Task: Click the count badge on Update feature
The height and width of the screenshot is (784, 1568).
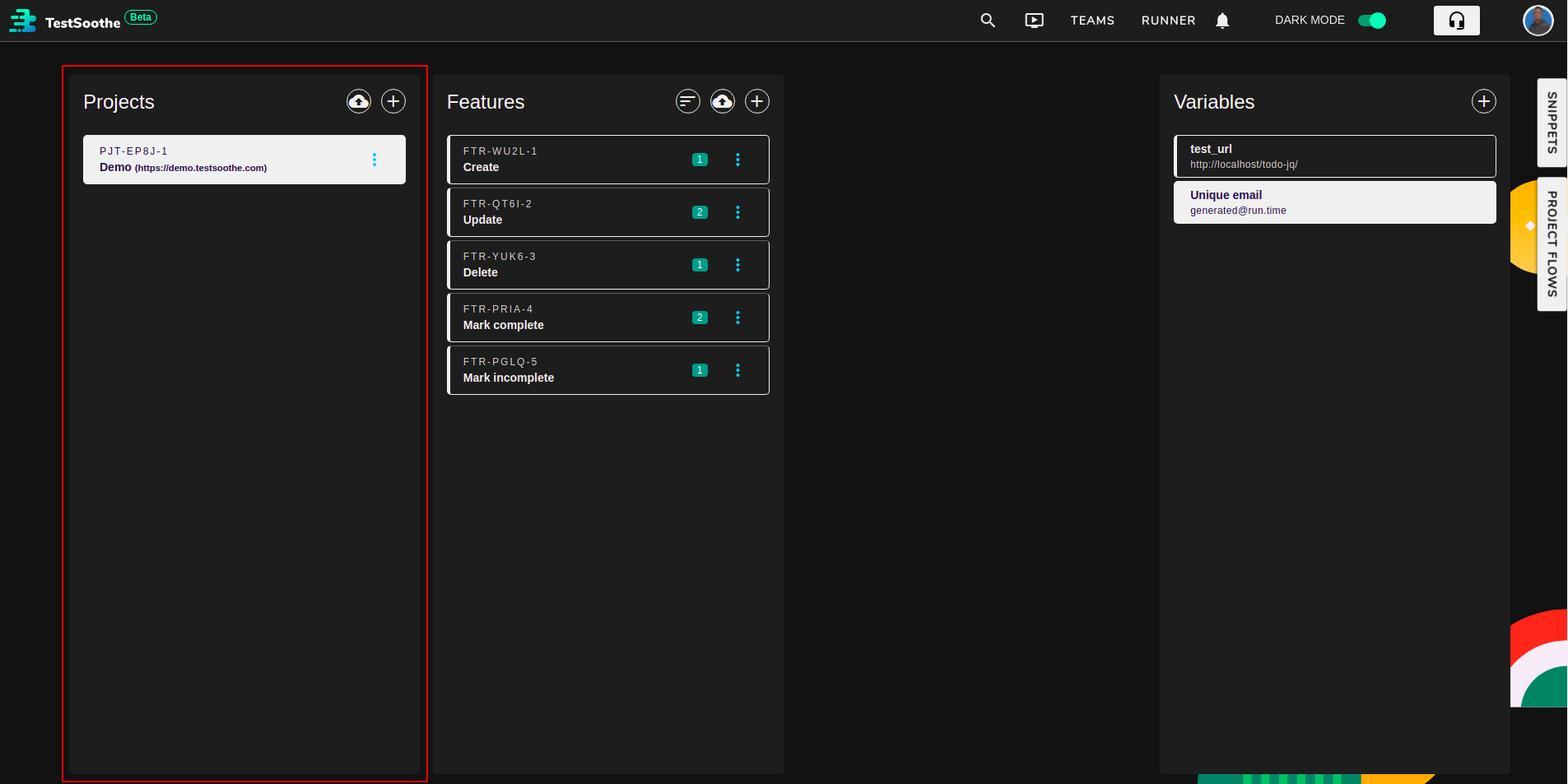Action: [700, 212]
